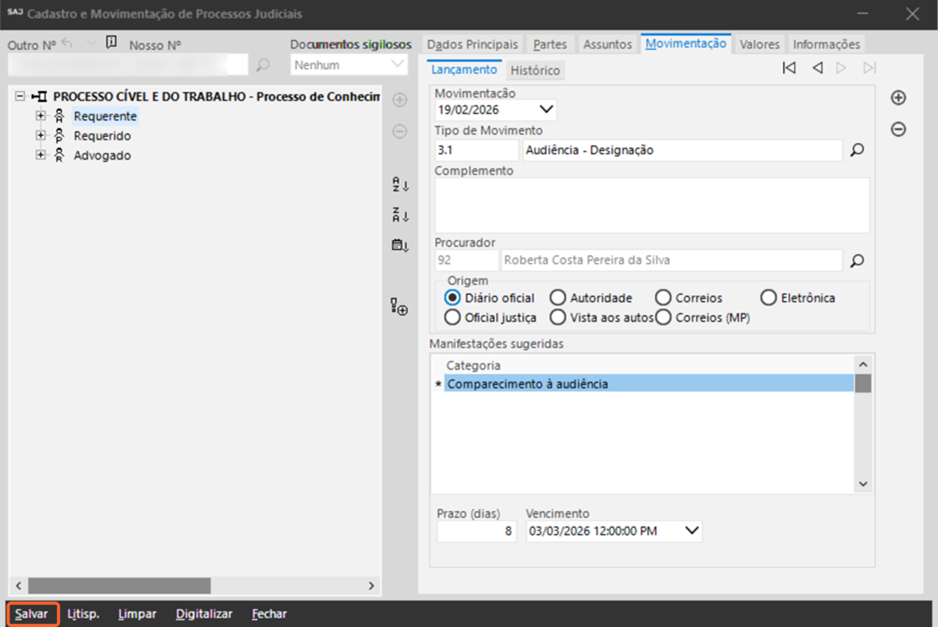Expand the Requerente tree node
Screen dimensions: 938x627
pyautogui.click(x=41, y=116)
